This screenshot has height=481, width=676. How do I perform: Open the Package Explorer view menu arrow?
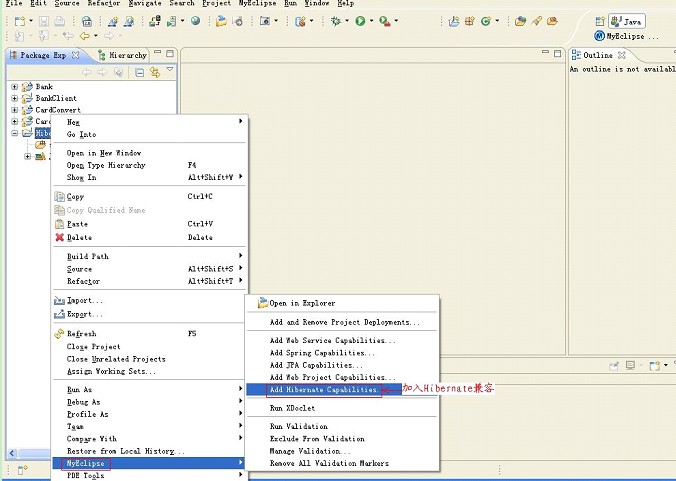tap(170, 70)
